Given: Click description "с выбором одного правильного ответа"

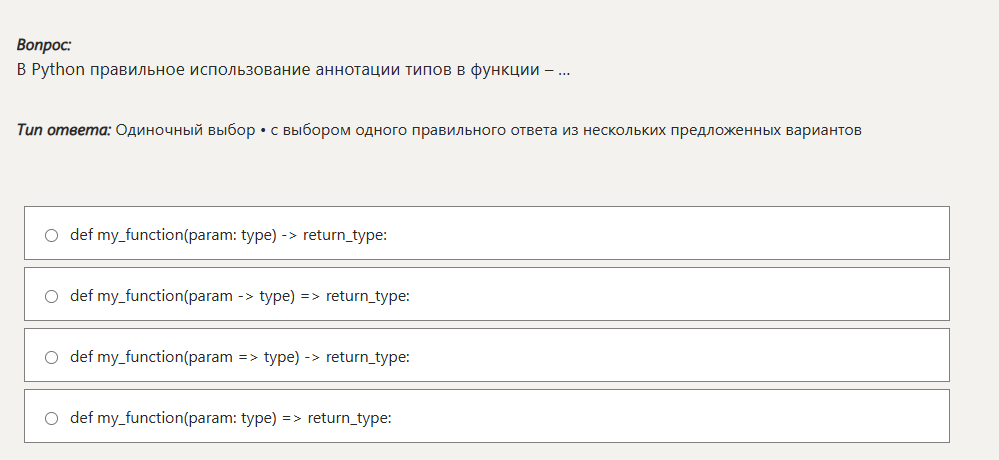Looking at the screenshot, I should (420, 130).
